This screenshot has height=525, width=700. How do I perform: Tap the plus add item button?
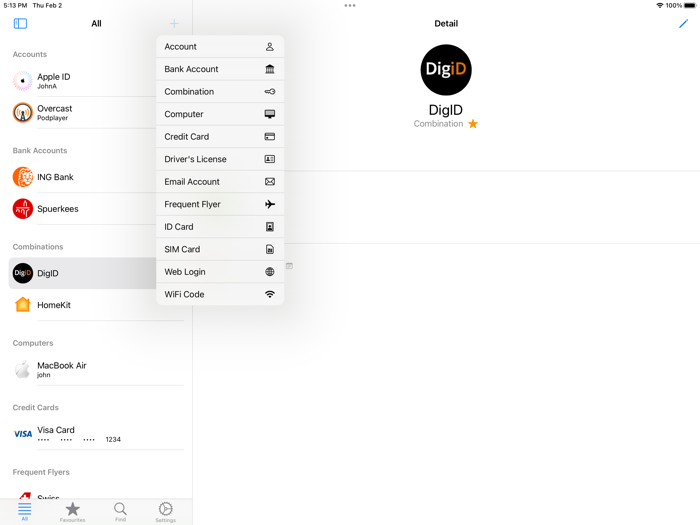174,24
